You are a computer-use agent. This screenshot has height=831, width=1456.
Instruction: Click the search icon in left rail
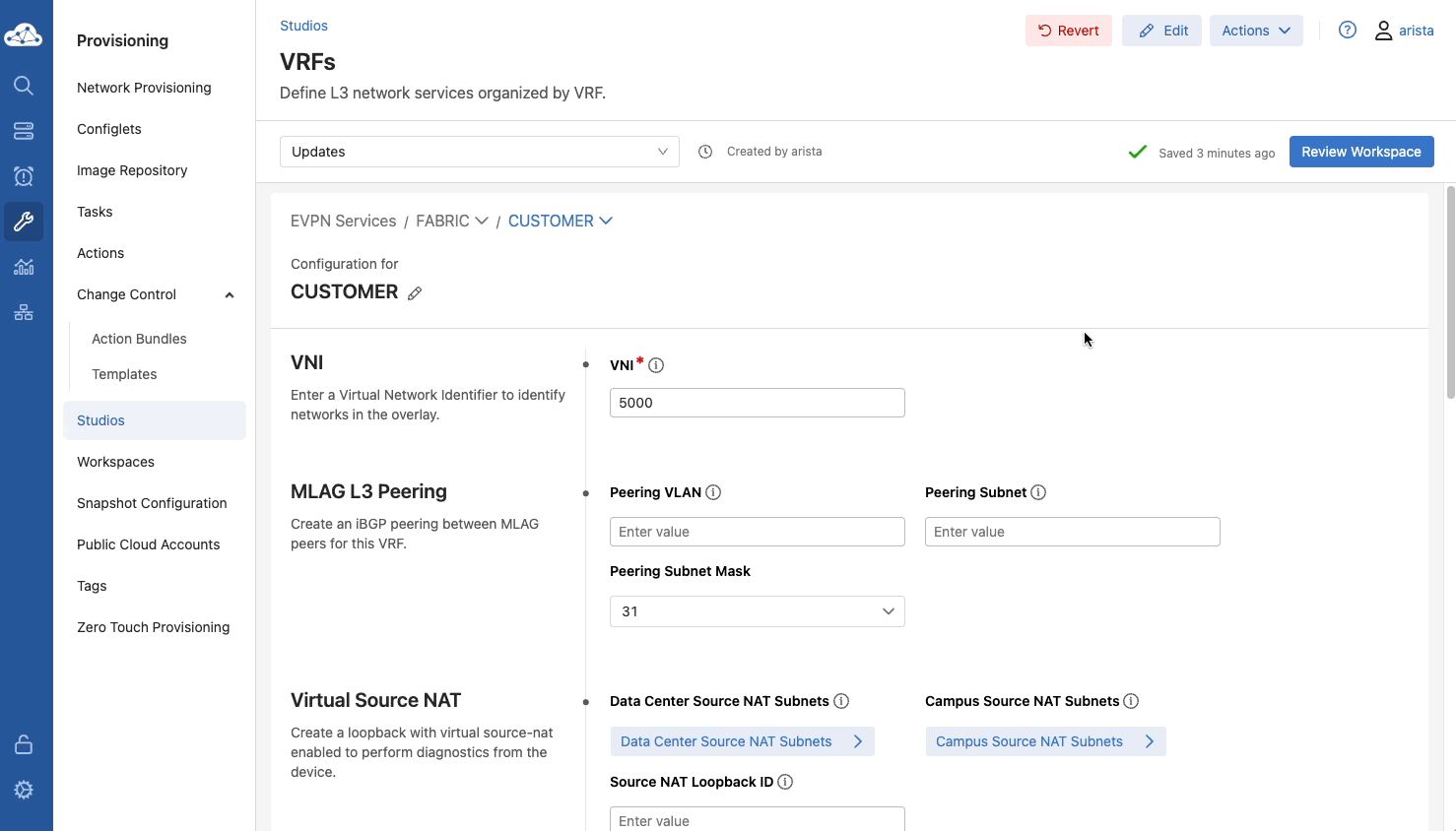tap(24, 86)
